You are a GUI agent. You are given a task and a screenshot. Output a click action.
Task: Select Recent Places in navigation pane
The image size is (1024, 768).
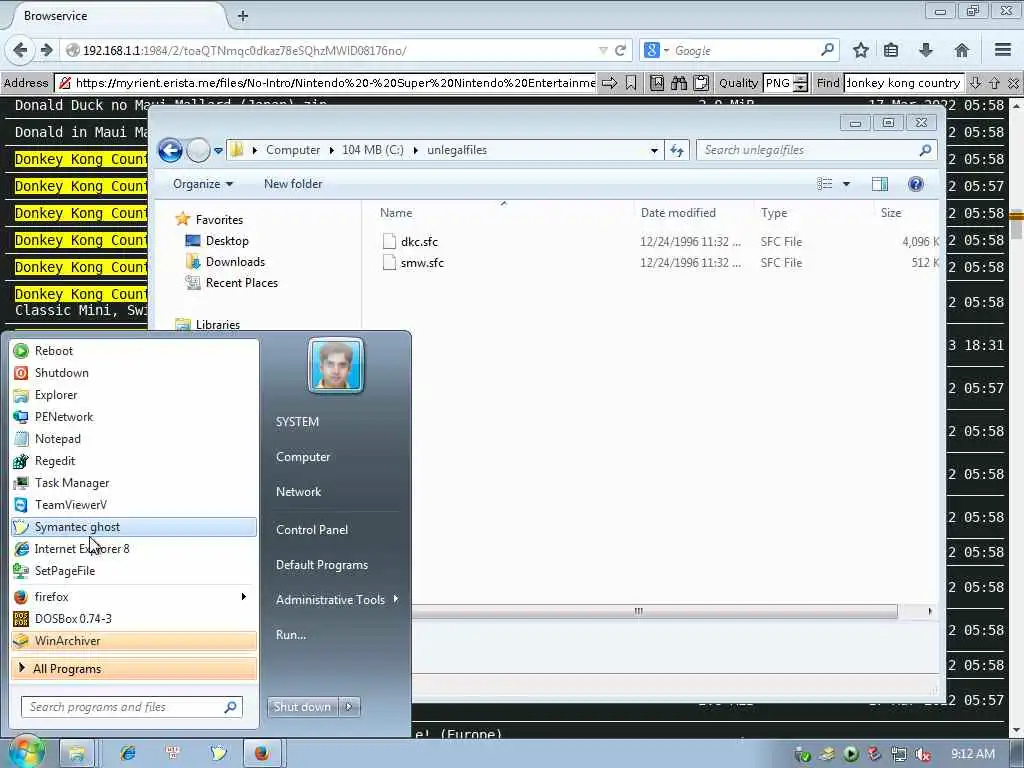pos(242,283)
